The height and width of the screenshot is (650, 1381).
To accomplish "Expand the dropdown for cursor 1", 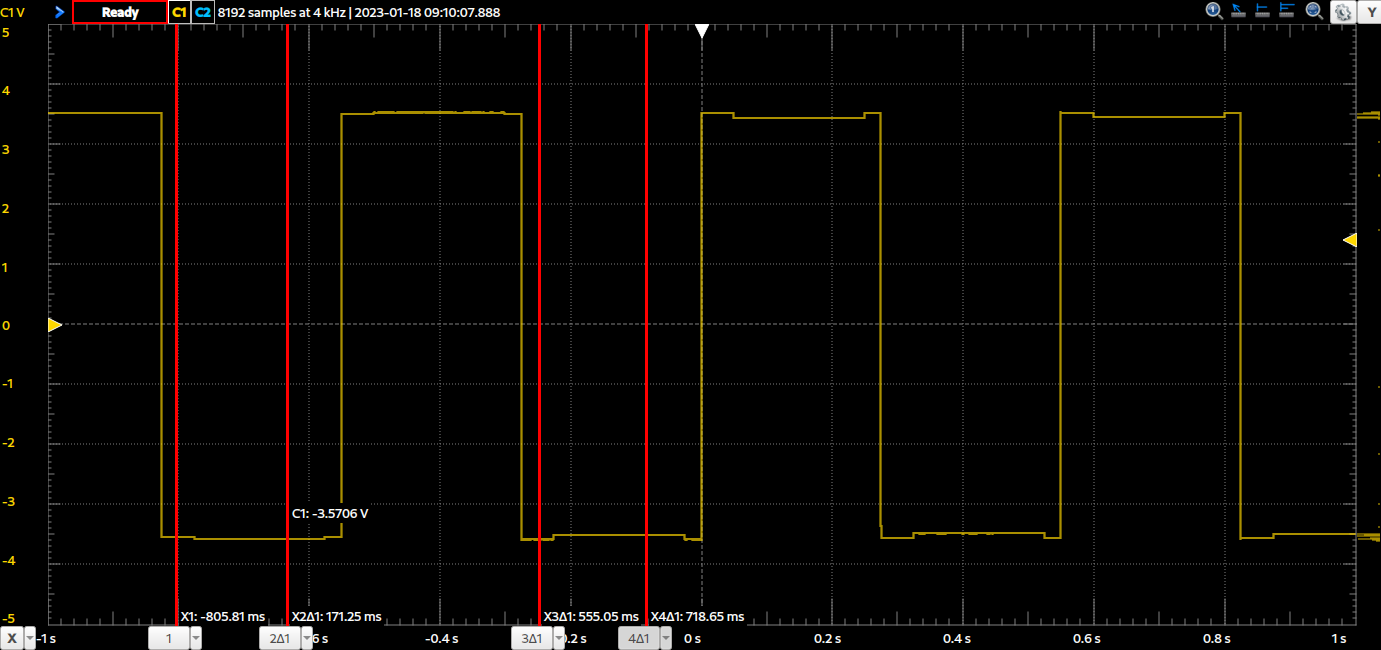I will click(x=195, y=639).
